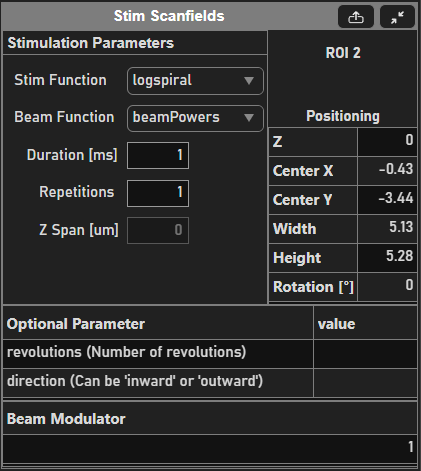This screenshot has width=421, height=471.
Task: Click the Beam Modulator value row
Action: click(x=210, y=448)
